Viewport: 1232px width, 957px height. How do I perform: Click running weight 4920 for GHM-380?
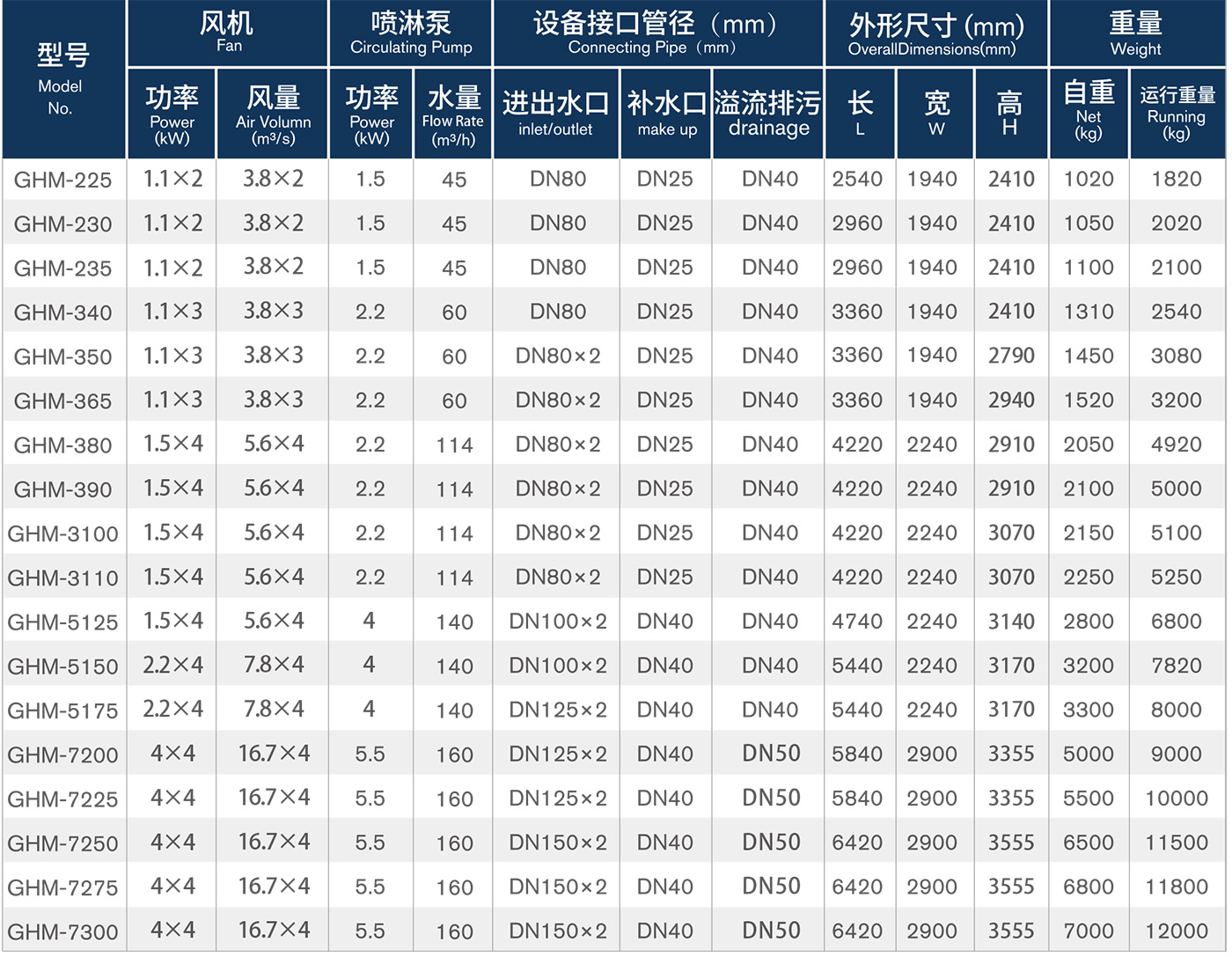[x=1177, y=445]
